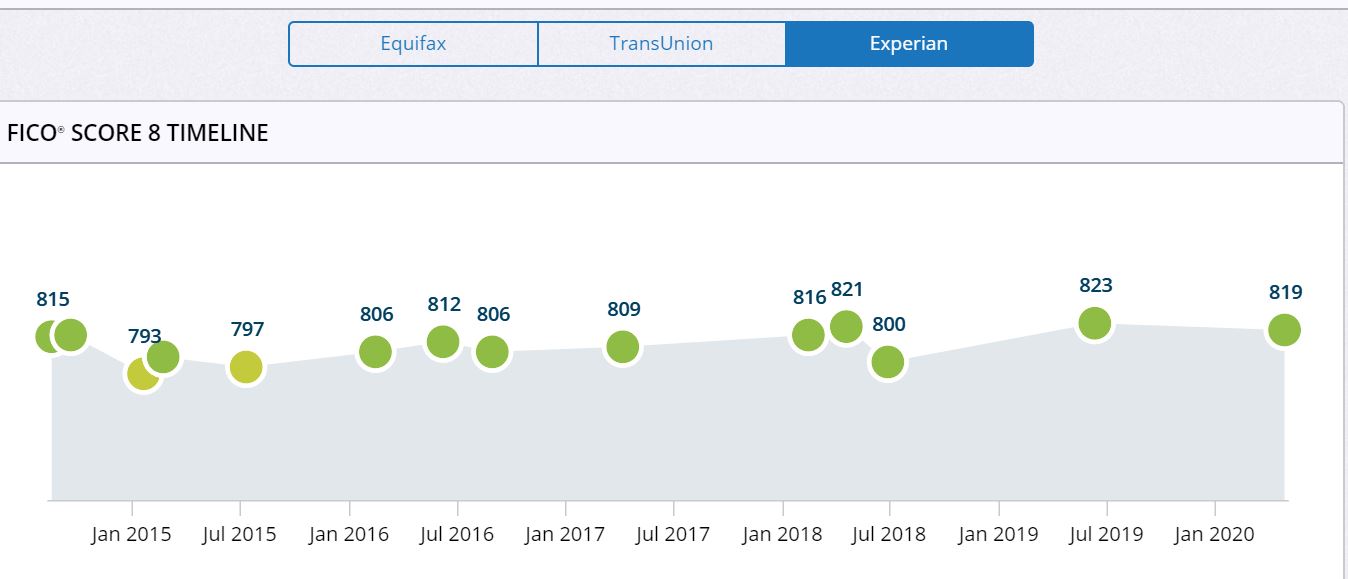Click the 816 score marker
The image size is (1348, 579).
(808, 335)
